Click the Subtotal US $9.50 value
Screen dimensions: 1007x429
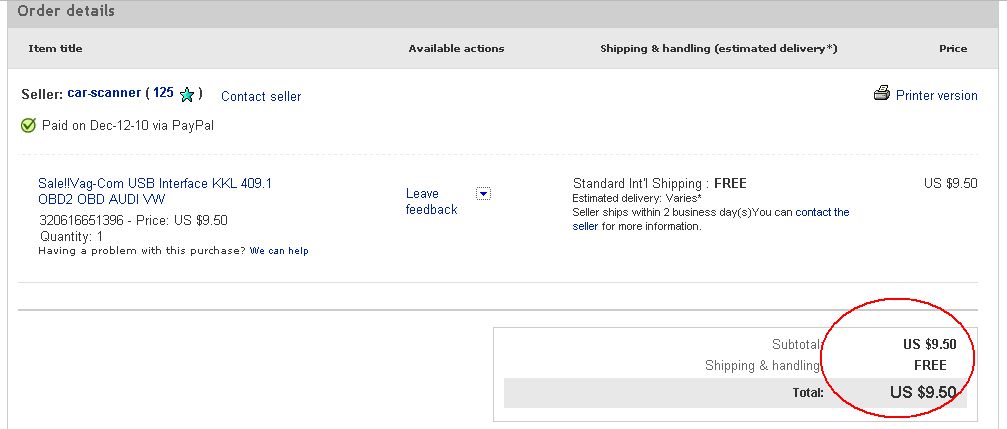(x=929, y=344)
